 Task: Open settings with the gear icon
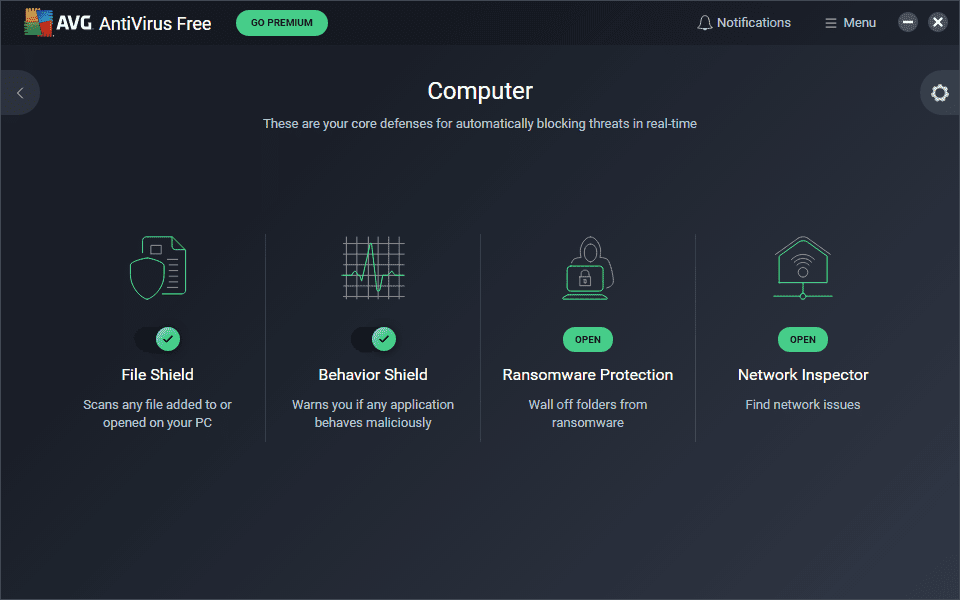coord(940,93)
